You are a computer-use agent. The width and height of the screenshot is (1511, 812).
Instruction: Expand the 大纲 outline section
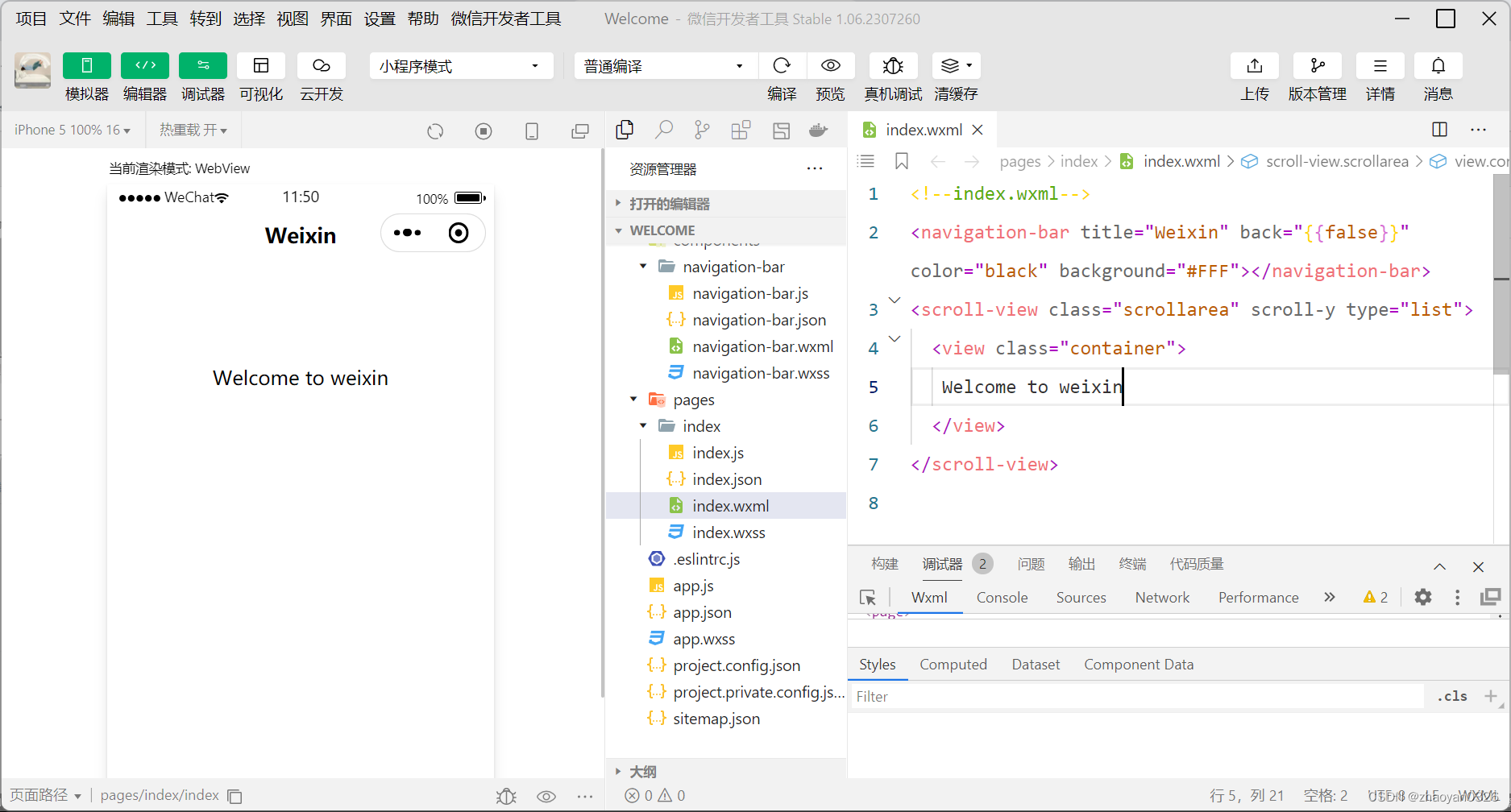click(x=725, y=771)
